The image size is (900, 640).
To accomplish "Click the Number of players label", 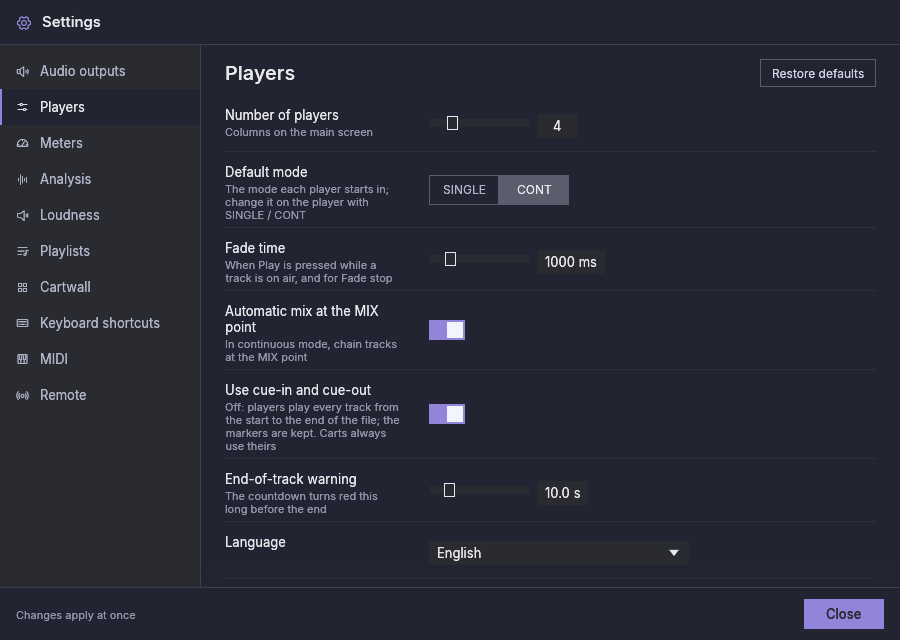I will 282,115.
